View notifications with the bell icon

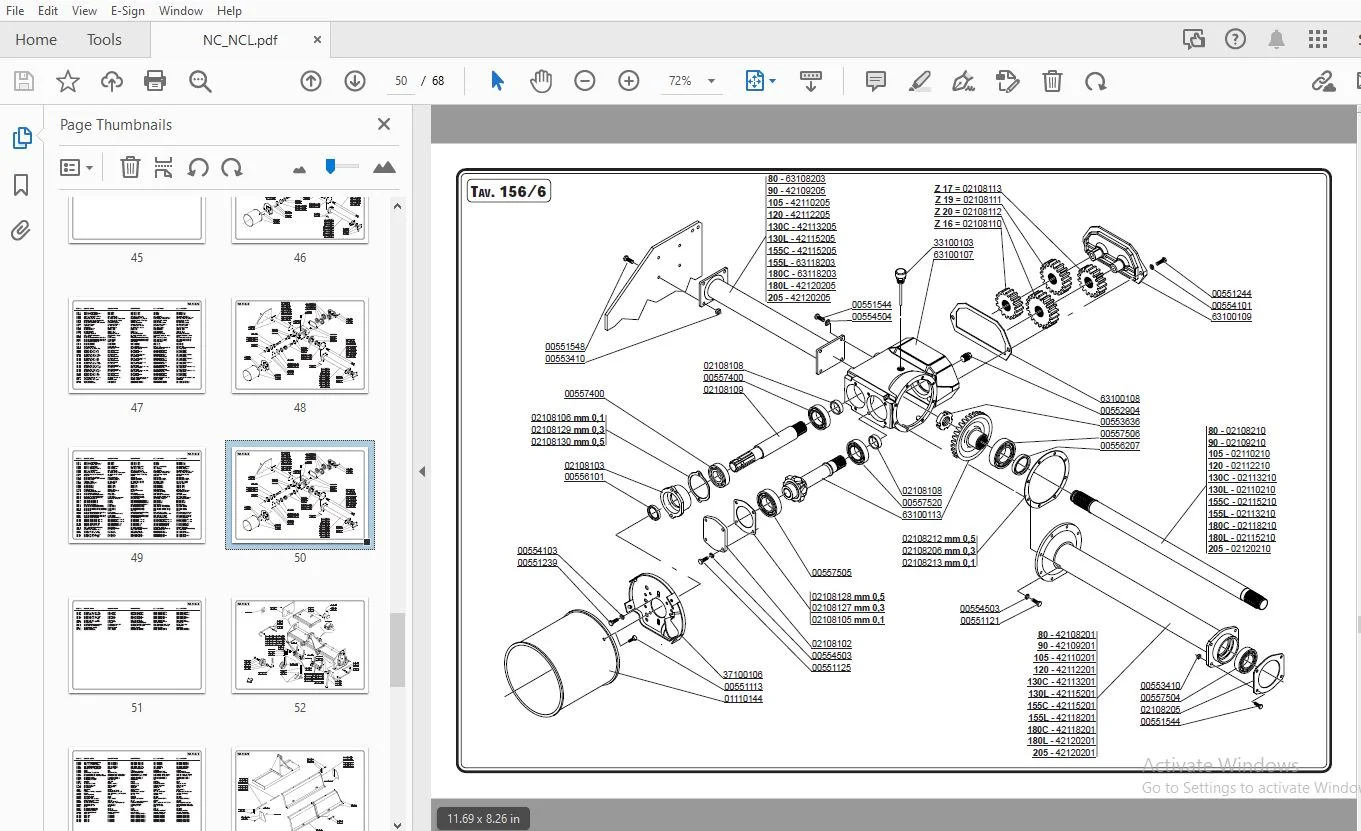click(1277, 40)
